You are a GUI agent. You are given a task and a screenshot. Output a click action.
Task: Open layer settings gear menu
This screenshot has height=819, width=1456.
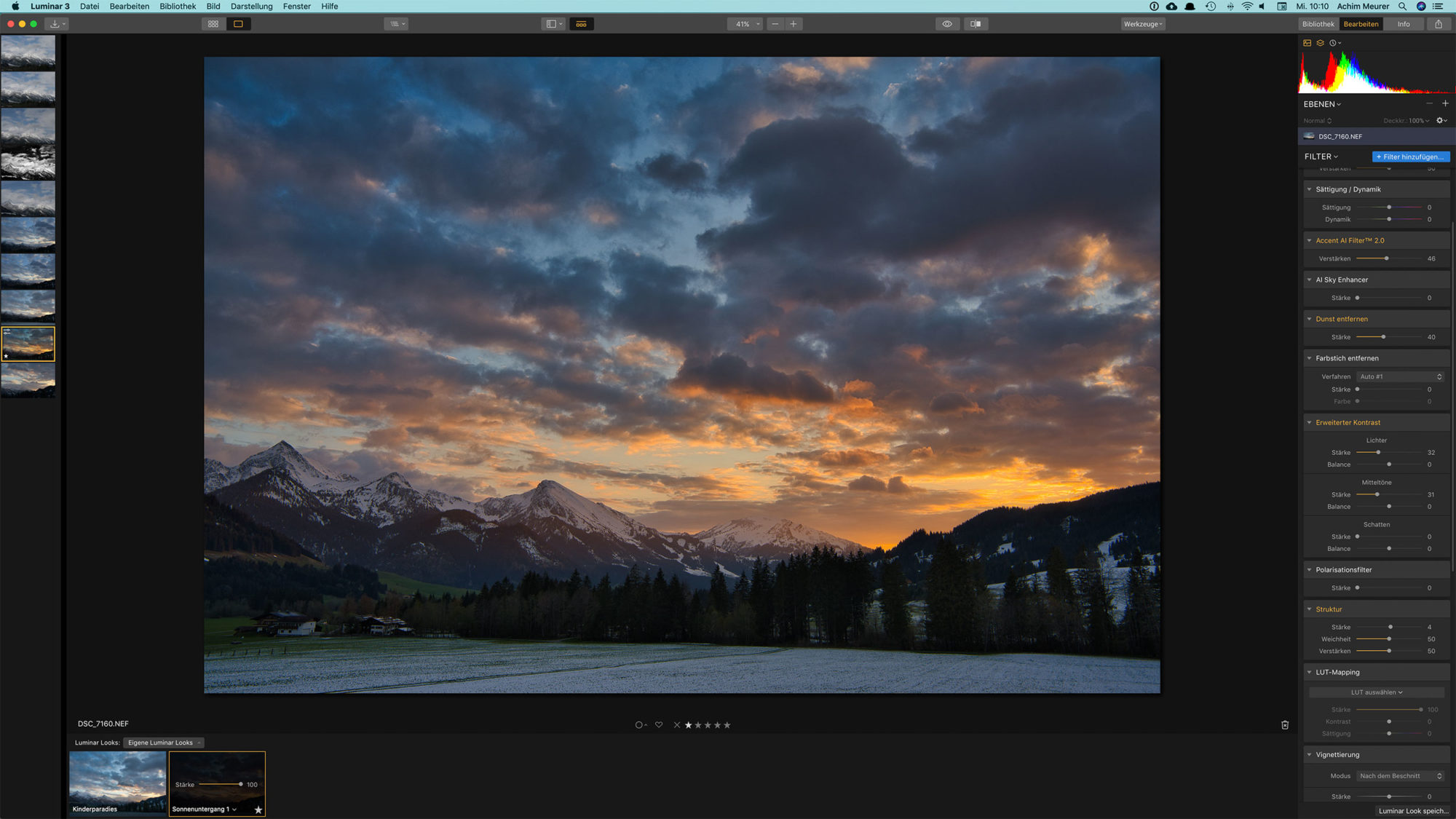pos(1441,121)
